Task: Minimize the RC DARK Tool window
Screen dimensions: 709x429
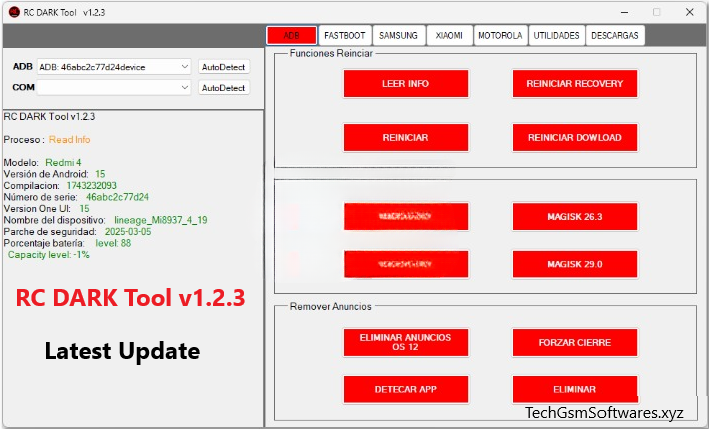Action: [x=624, y=12]
